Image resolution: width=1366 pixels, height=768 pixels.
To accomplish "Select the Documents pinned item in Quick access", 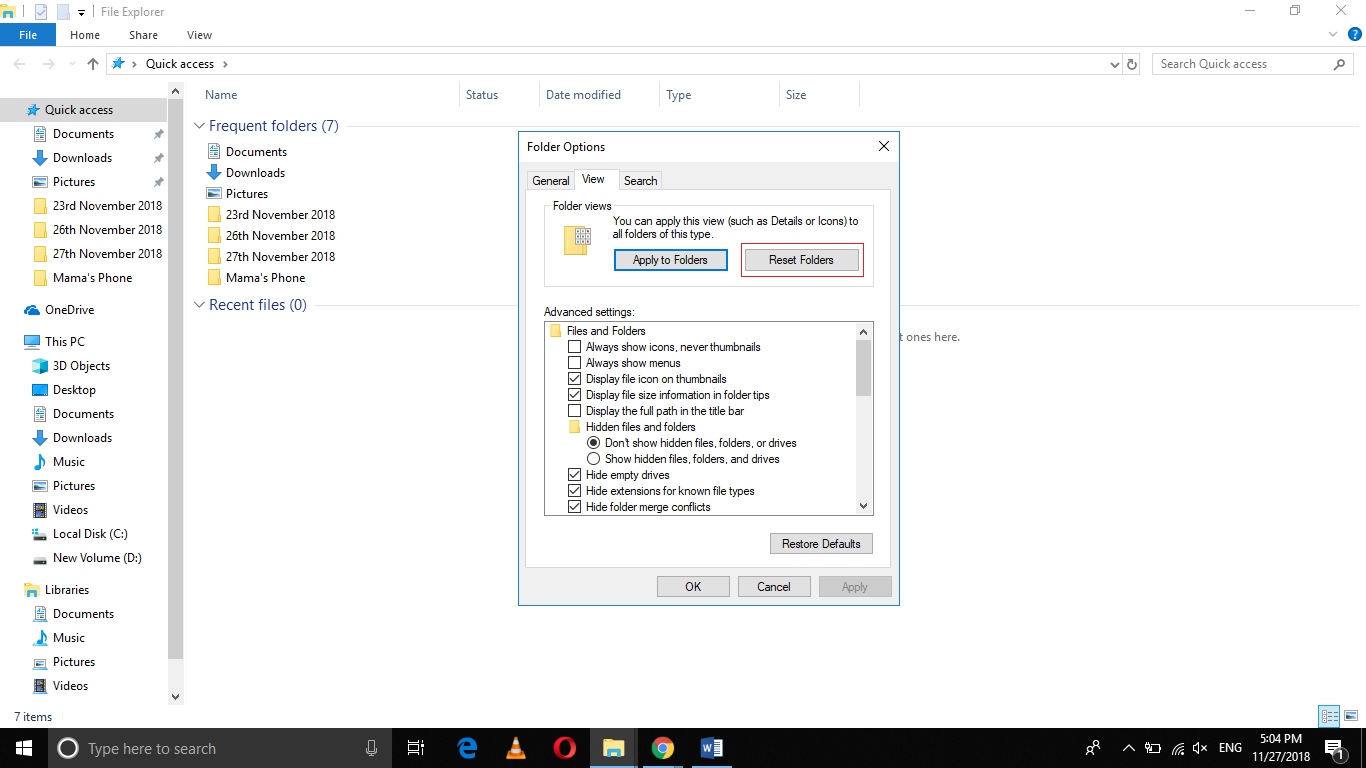I will (x=84, y=133).
